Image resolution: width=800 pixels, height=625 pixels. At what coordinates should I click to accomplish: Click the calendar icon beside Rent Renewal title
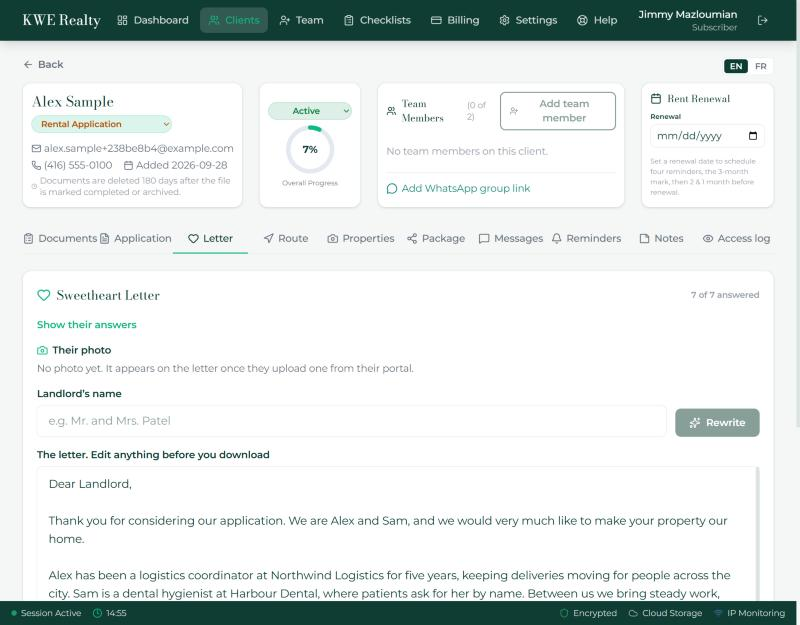tap(656, 98)
